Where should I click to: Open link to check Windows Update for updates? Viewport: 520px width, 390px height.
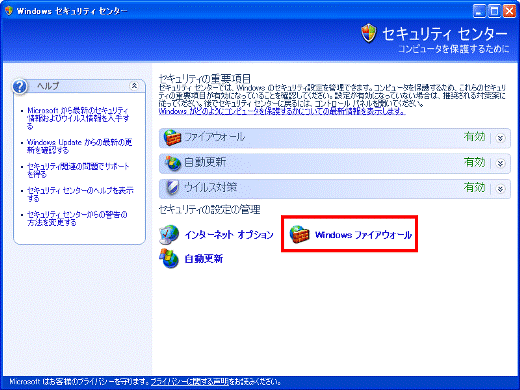click(79, 146)
